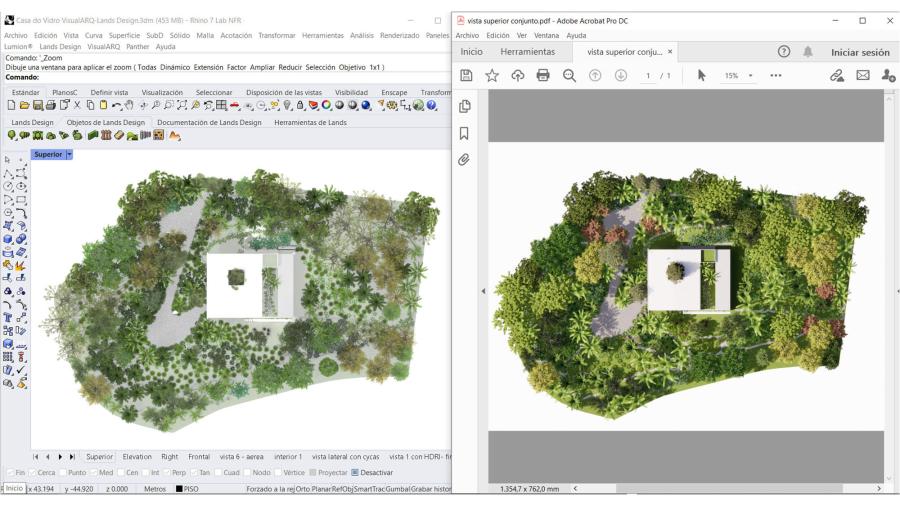Open the PISO layer selector in status bar
Image resolution: width=900 pixels, height=506 pixels.
pos(191,488)
